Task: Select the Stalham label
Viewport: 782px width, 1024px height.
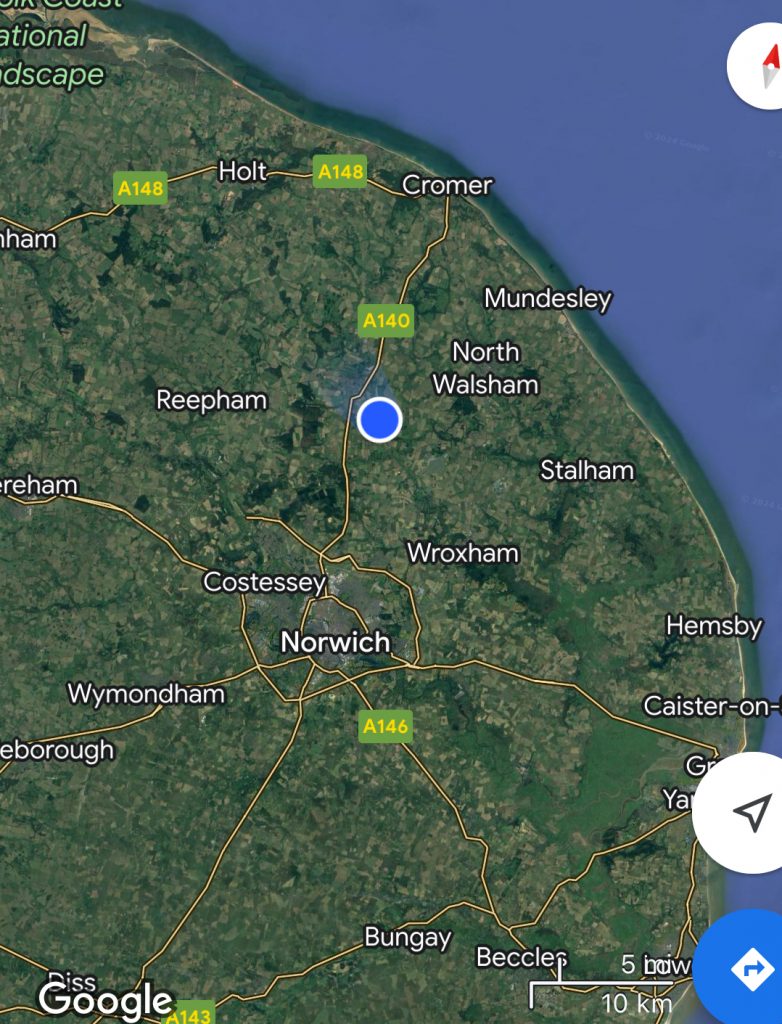Action: click(587, 470)
